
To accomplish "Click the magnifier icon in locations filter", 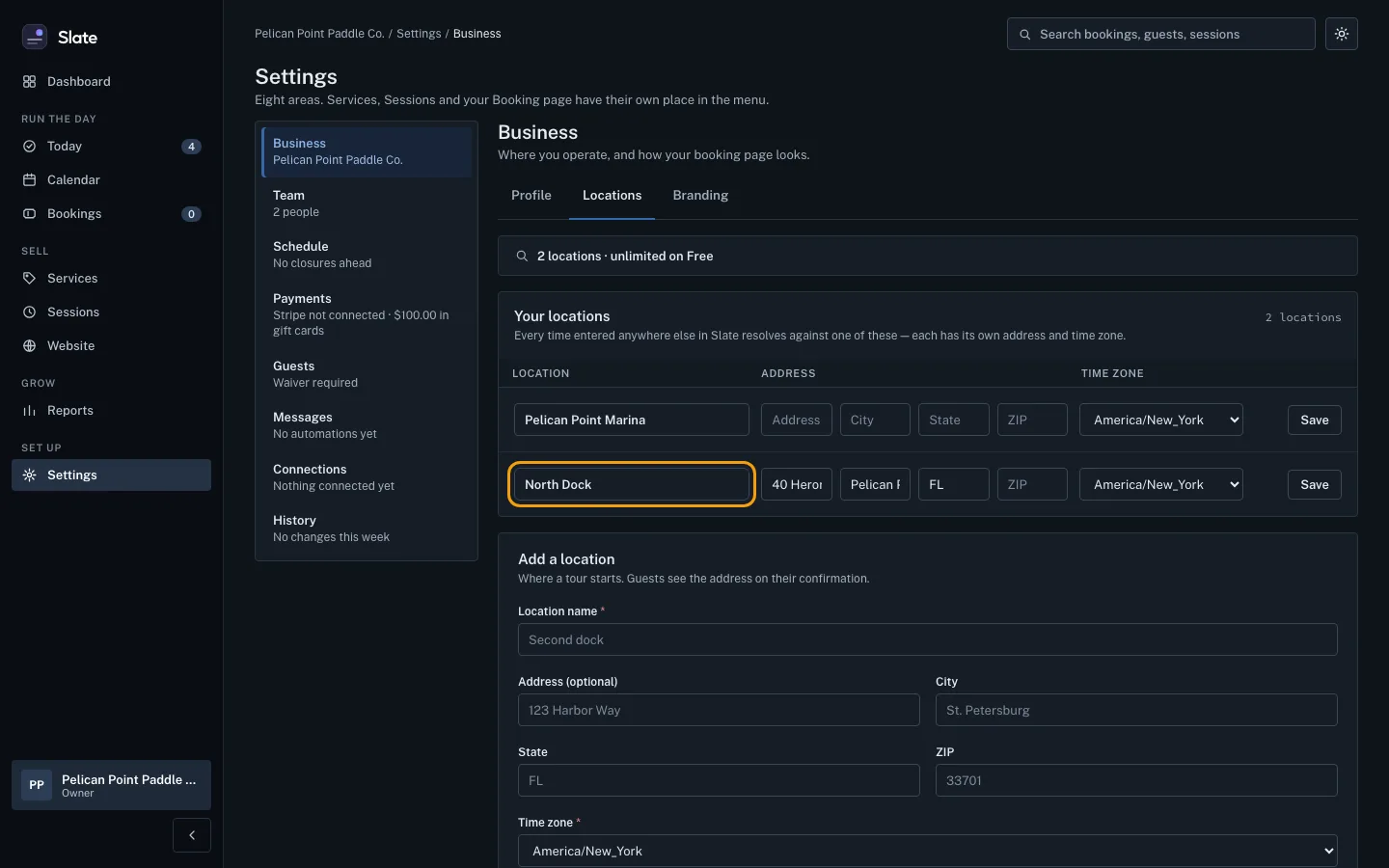I will coord(522,257).
